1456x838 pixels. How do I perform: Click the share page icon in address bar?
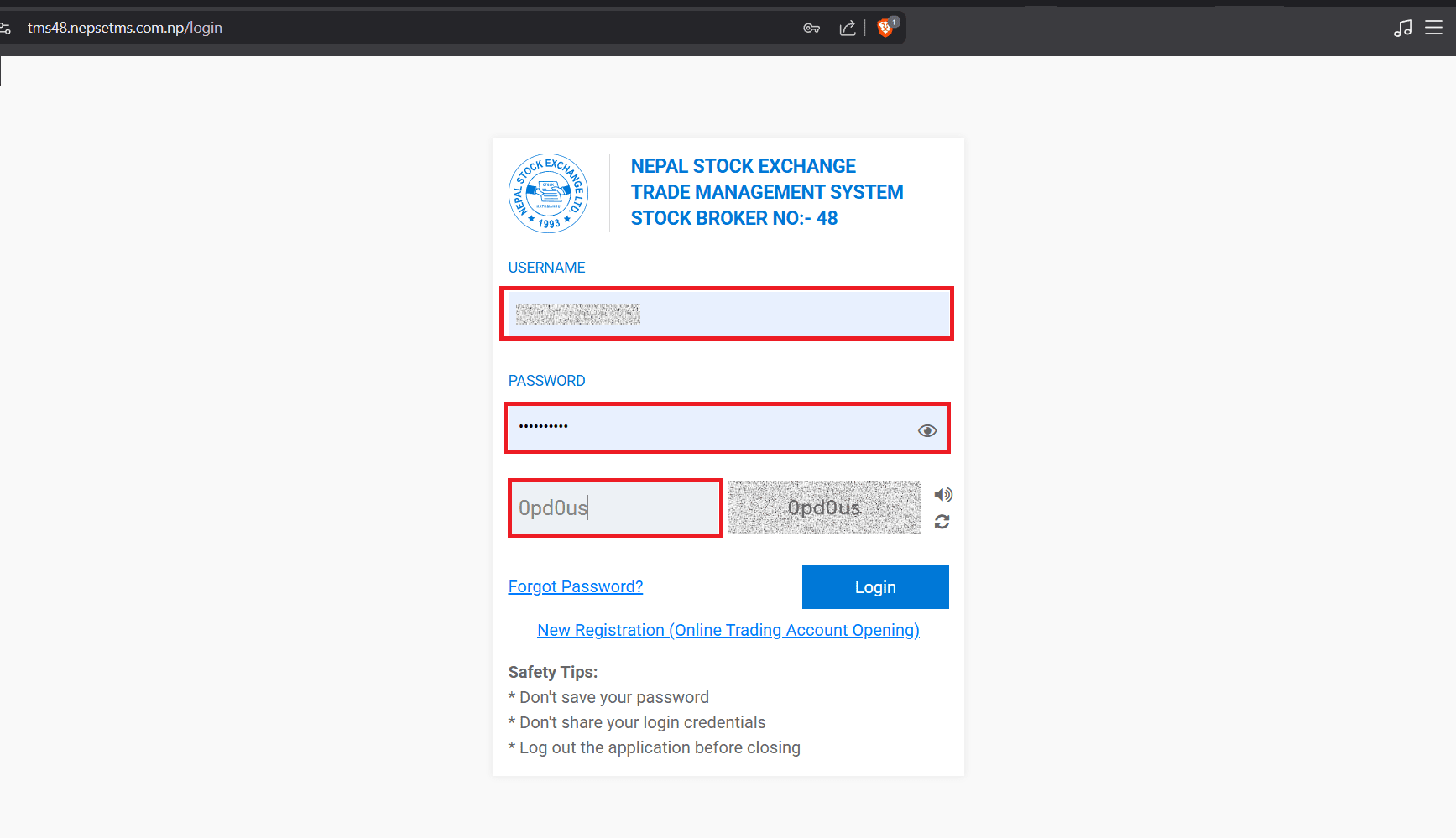click(848, 29)
